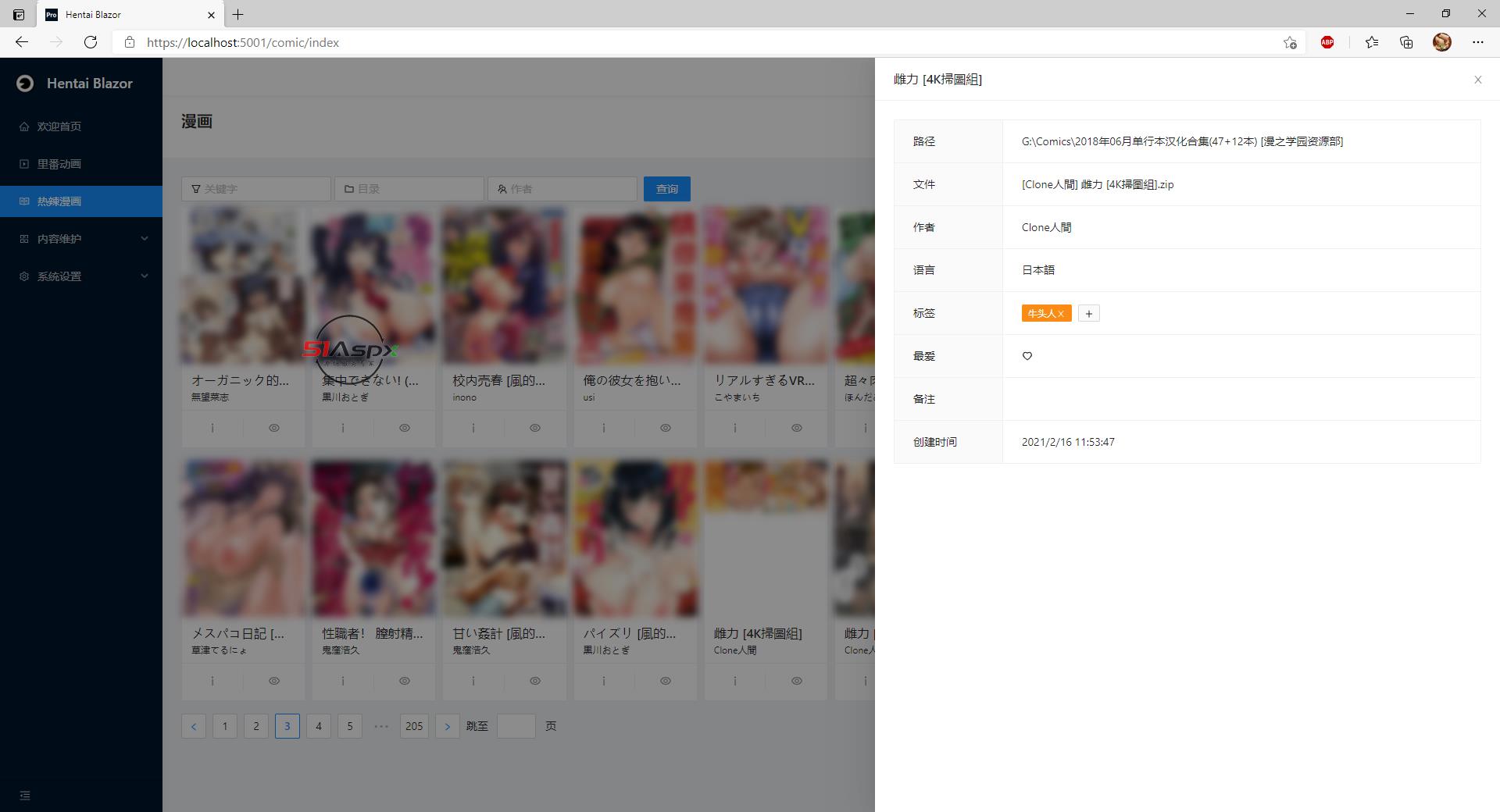Show info for 俺の彼女を抱い comic
Viewport: 1500px width, 812px height.
coord(604,428)
